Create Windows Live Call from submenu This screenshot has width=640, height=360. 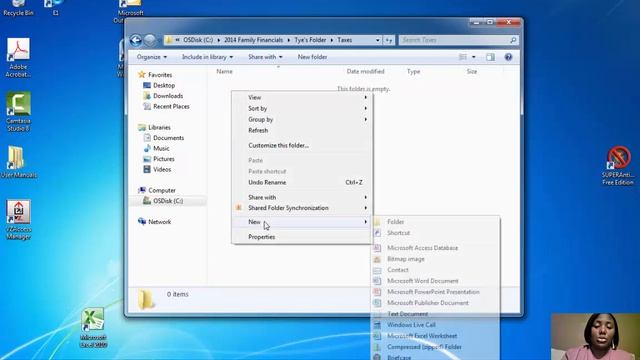pyautogui.click(x=436, y=325)
